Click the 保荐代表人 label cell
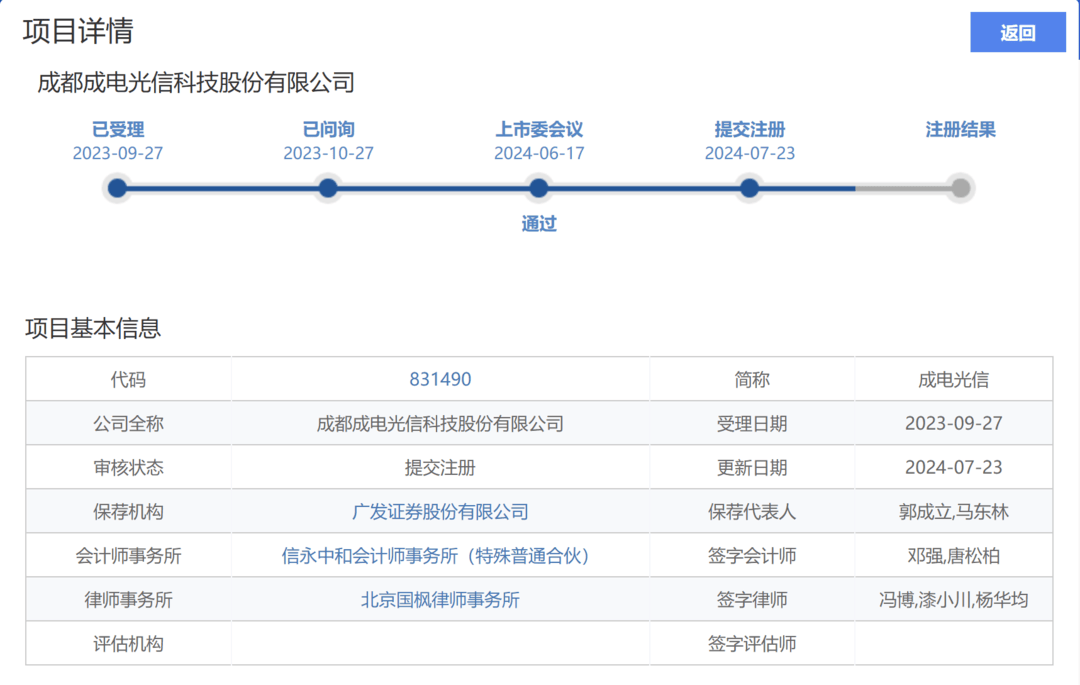1080x685 pixels. tap(752, 512)
